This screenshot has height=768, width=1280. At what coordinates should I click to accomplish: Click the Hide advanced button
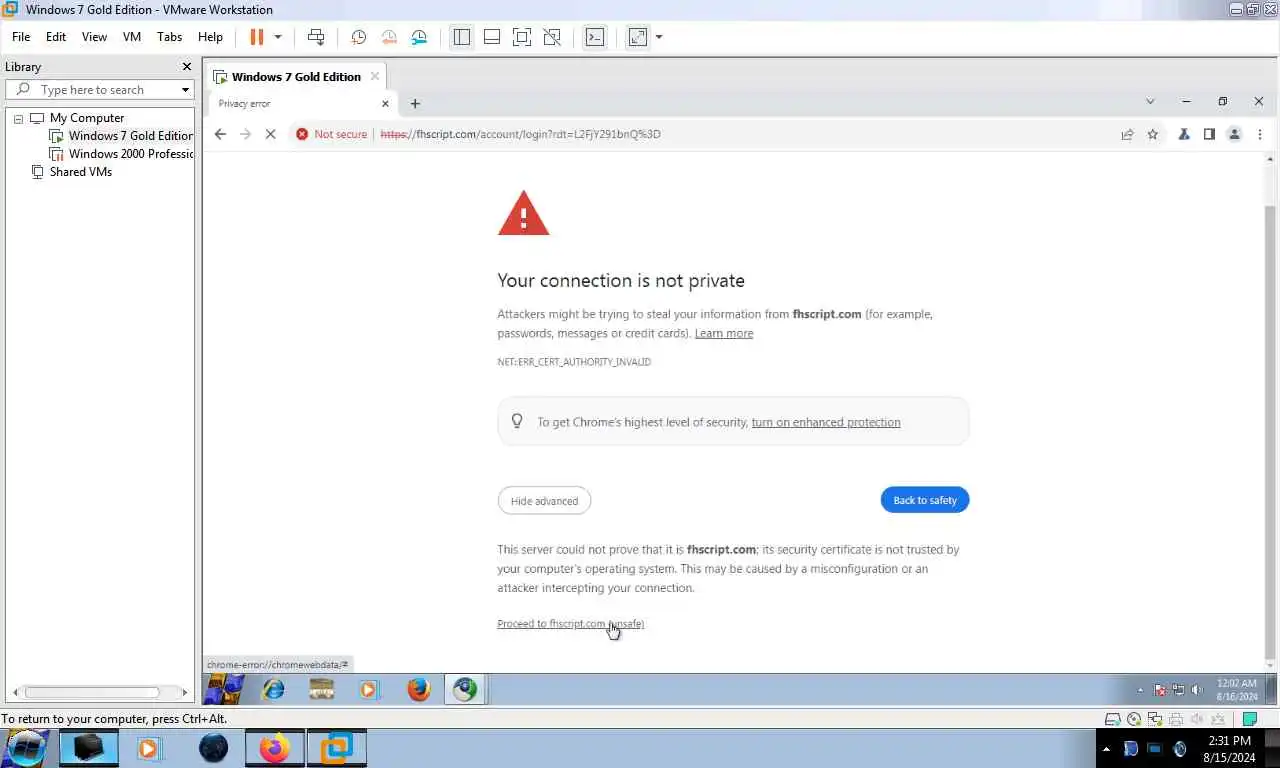point(544,501)
